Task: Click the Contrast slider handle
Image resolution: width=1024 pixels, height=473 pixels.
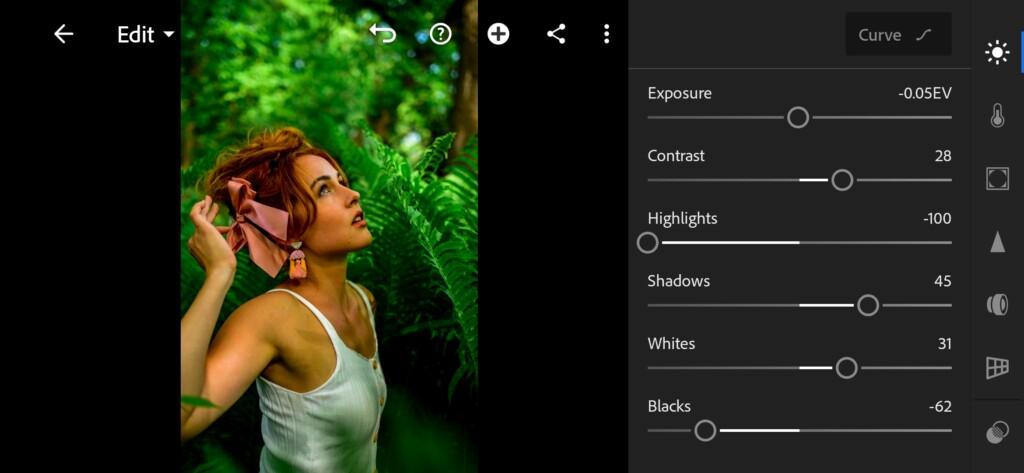Action: tap(842, 180)
